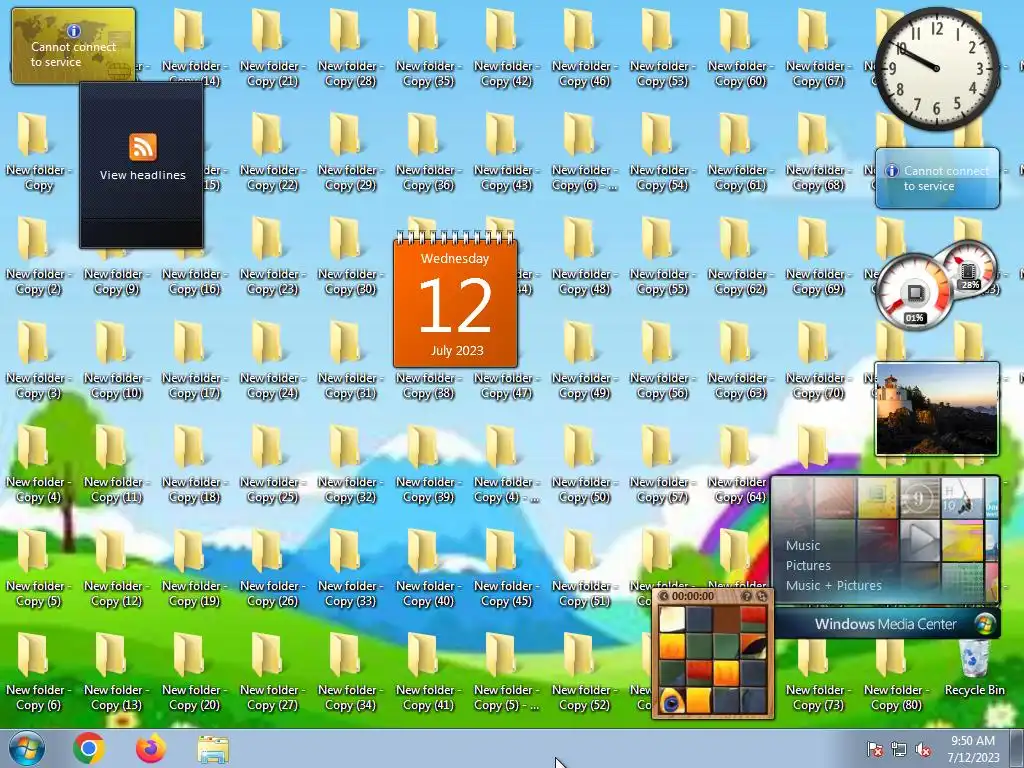Select Pictures in the Media Center gadget

tap(808, 566)
